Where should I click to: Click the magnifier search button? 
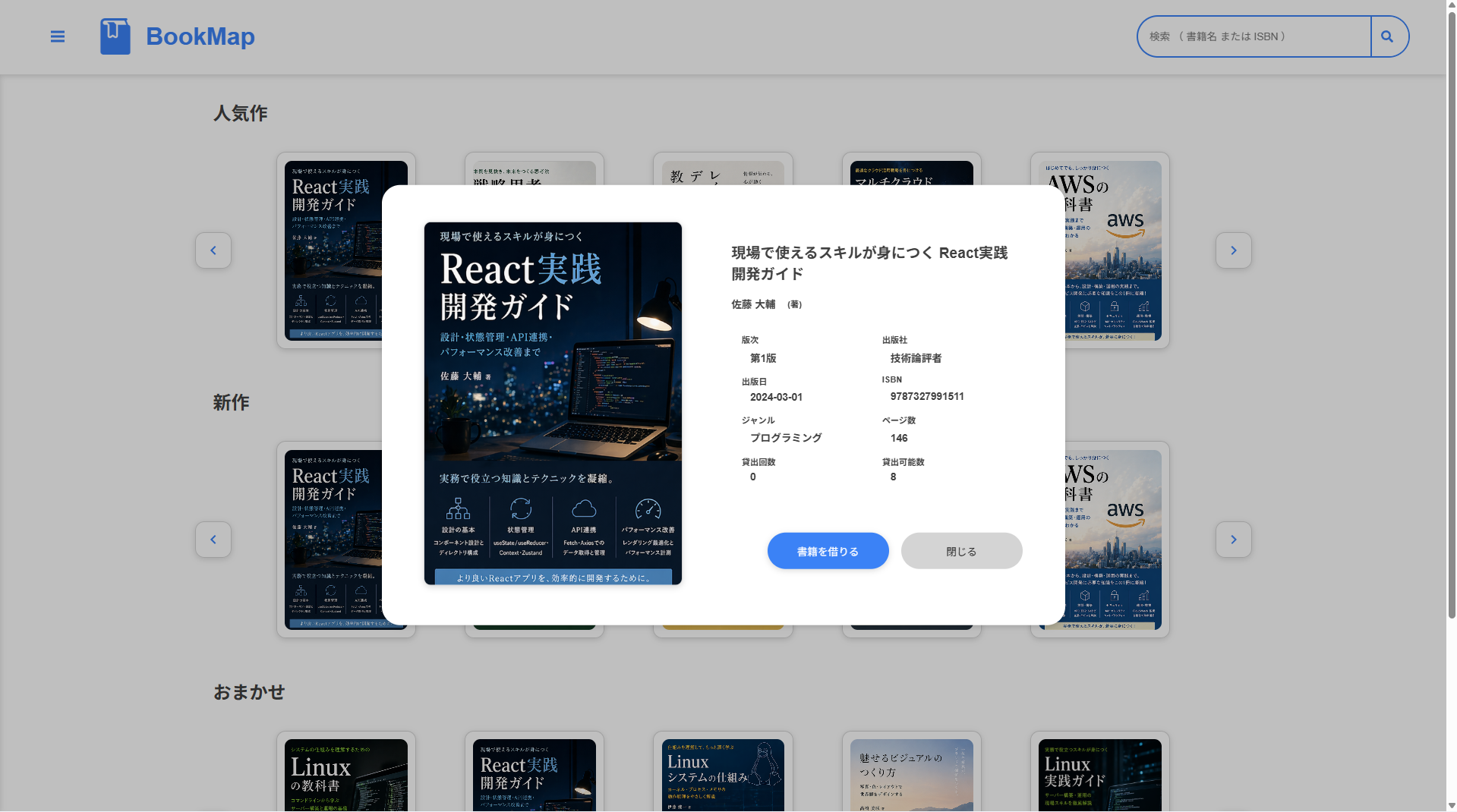point(1389,36)
